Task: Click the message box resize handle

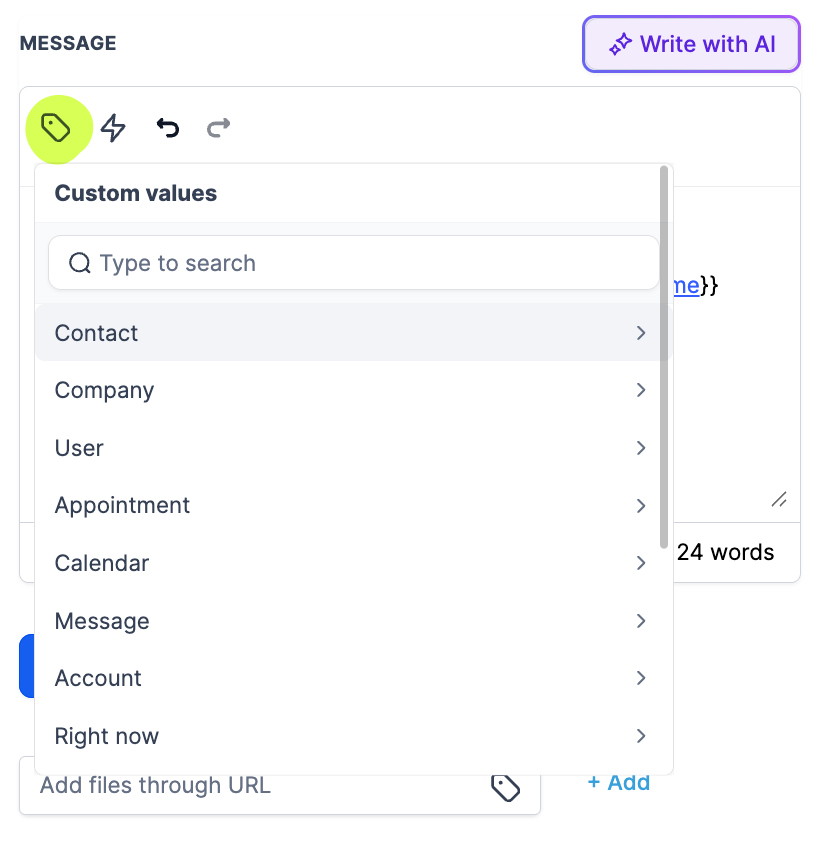Action: (x=779, y=499)
